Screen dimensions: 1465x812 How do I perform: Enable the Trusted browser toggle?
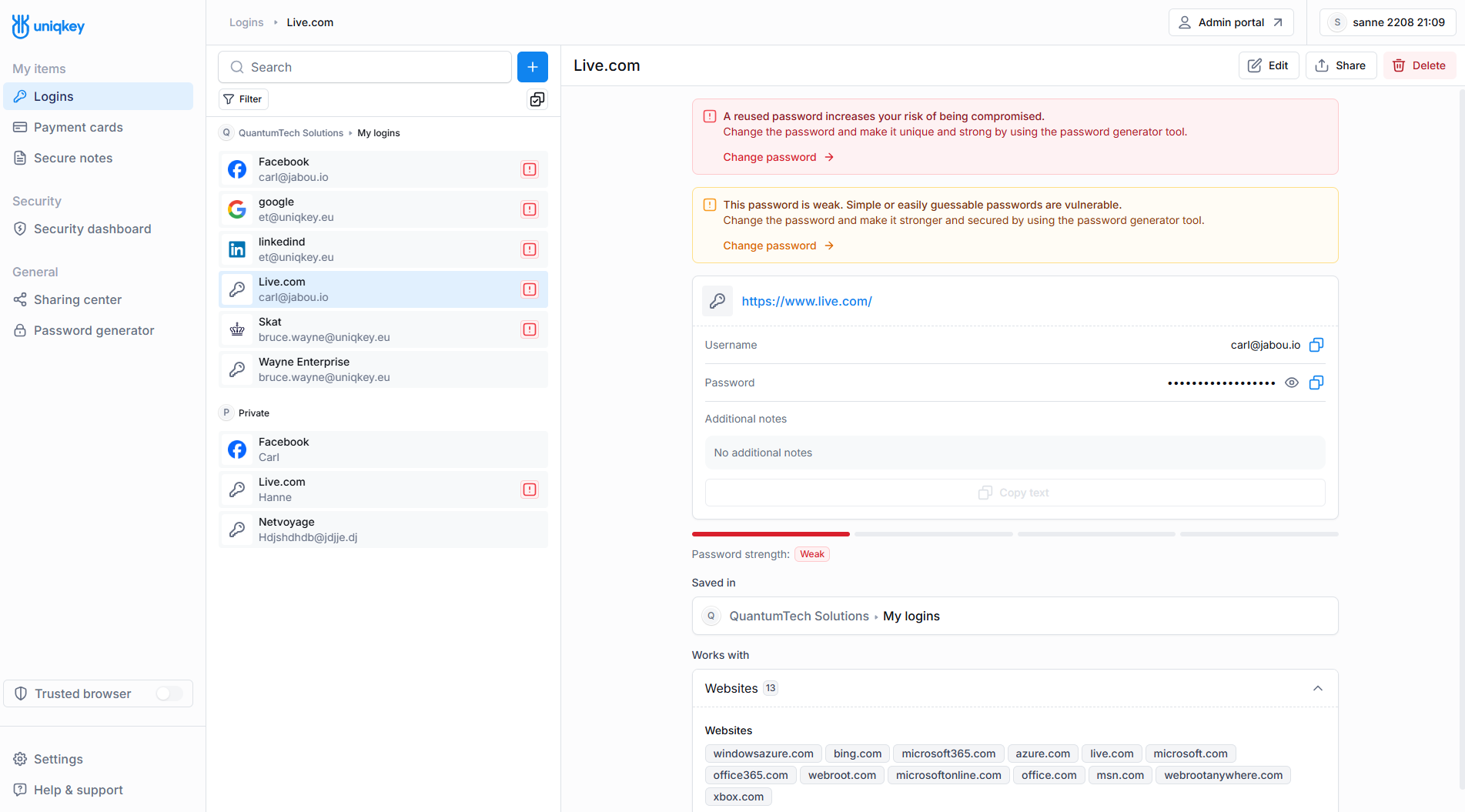click(x=169, y=693)
